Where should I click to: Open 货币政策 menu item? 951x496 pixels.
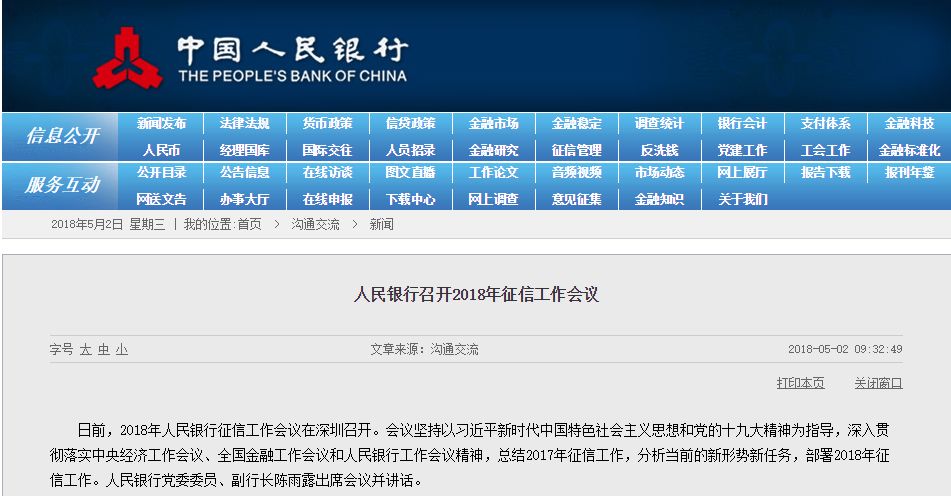(328, 124)
